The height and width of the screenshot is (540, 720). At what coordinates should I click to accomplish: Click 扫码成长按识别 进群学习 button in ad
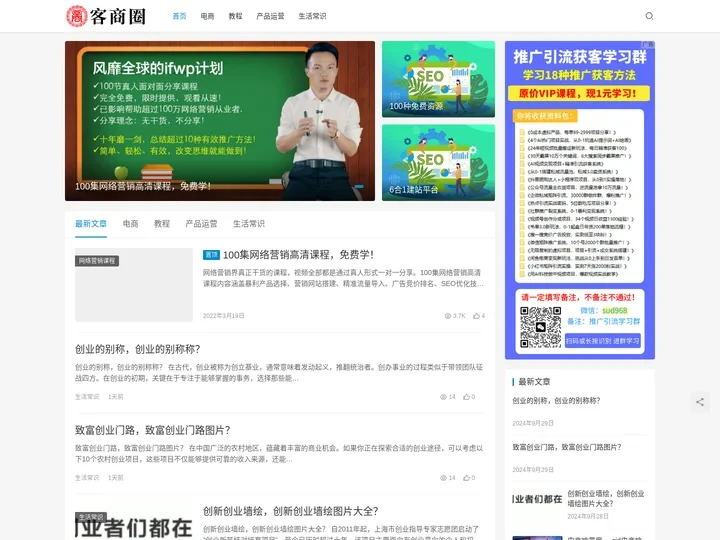pos(602,341)
